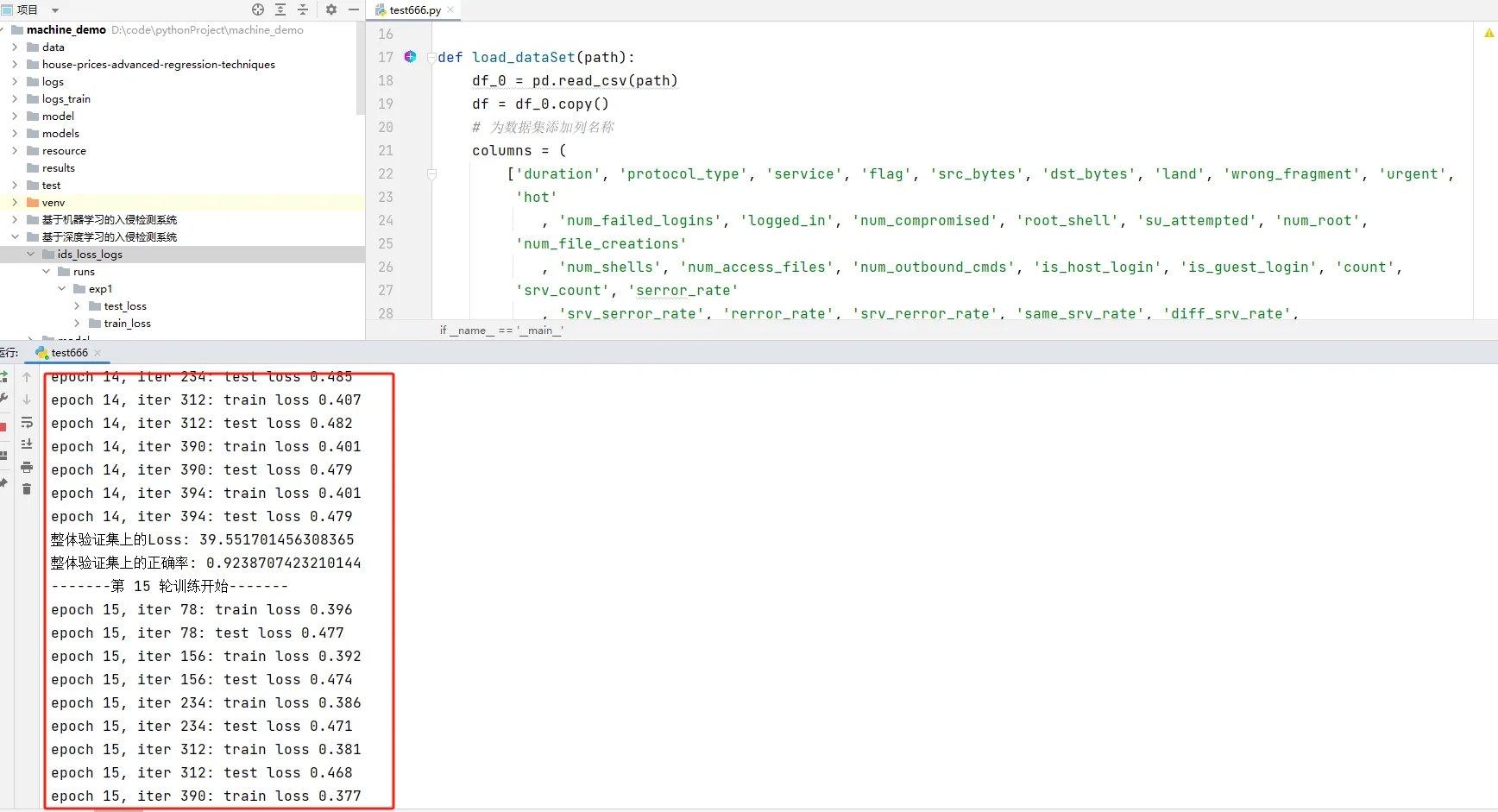Expand the data folder
Screen dimensions: 1498x812
15,47
